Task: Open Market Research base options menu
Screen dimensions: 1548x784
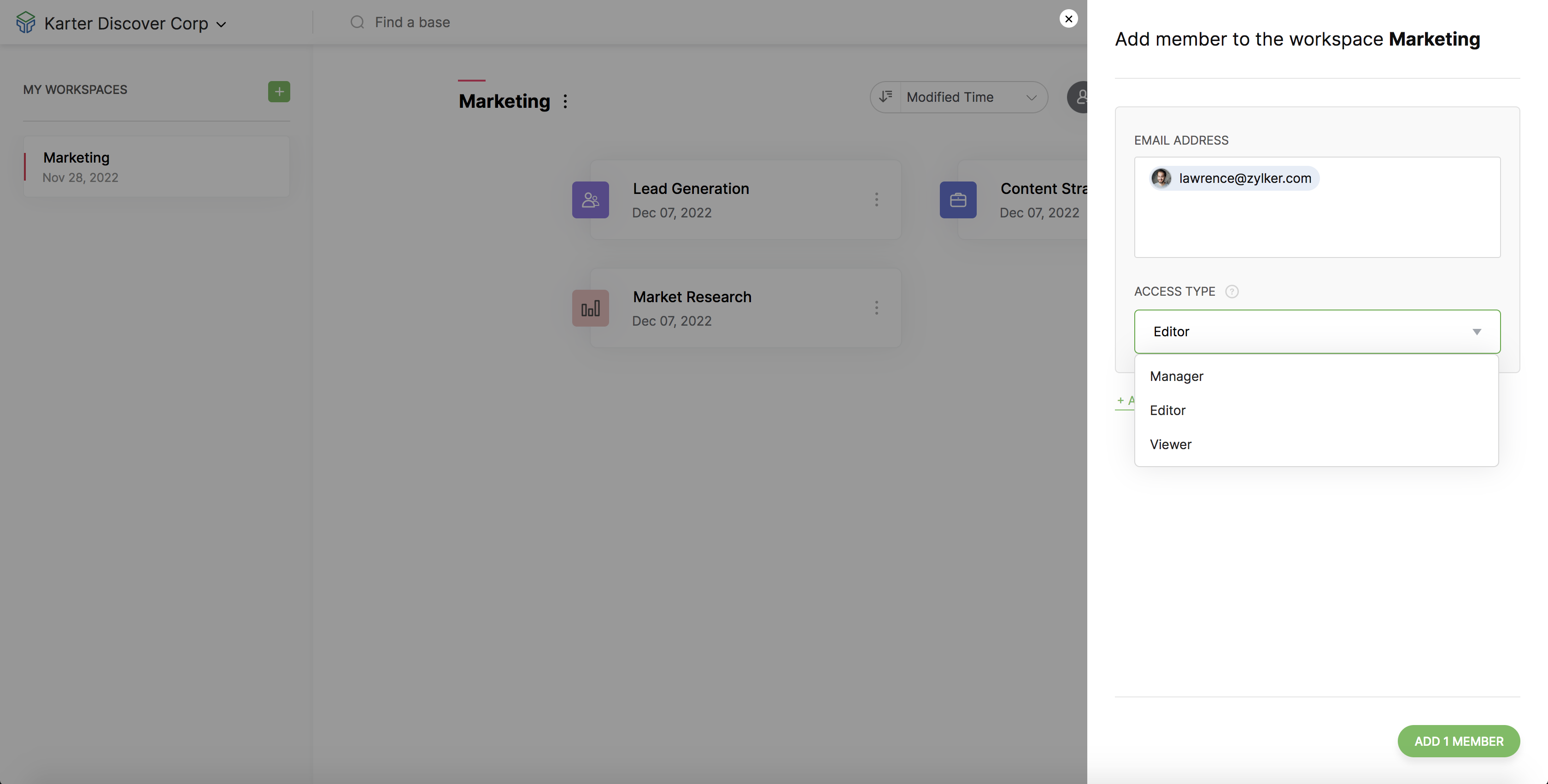Action: (876, 308)
